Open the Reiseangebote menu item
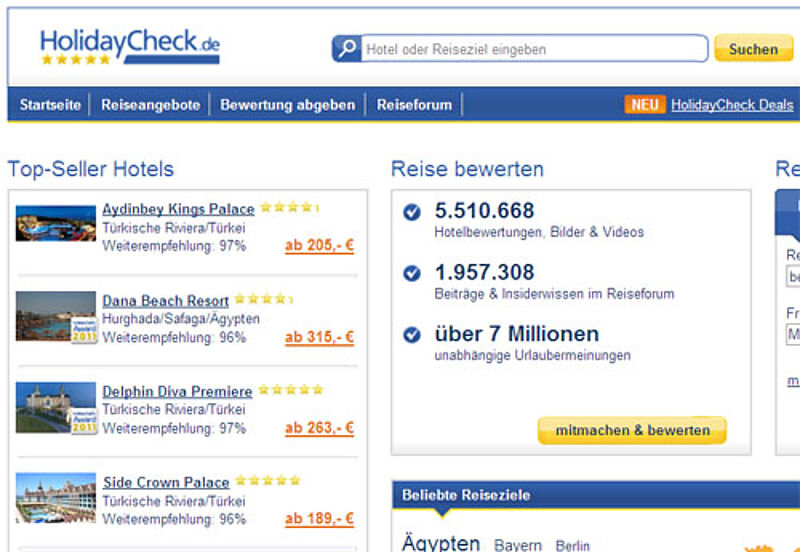Image resolution: width=800 pixels, height=552 pixels. [150, 105]
